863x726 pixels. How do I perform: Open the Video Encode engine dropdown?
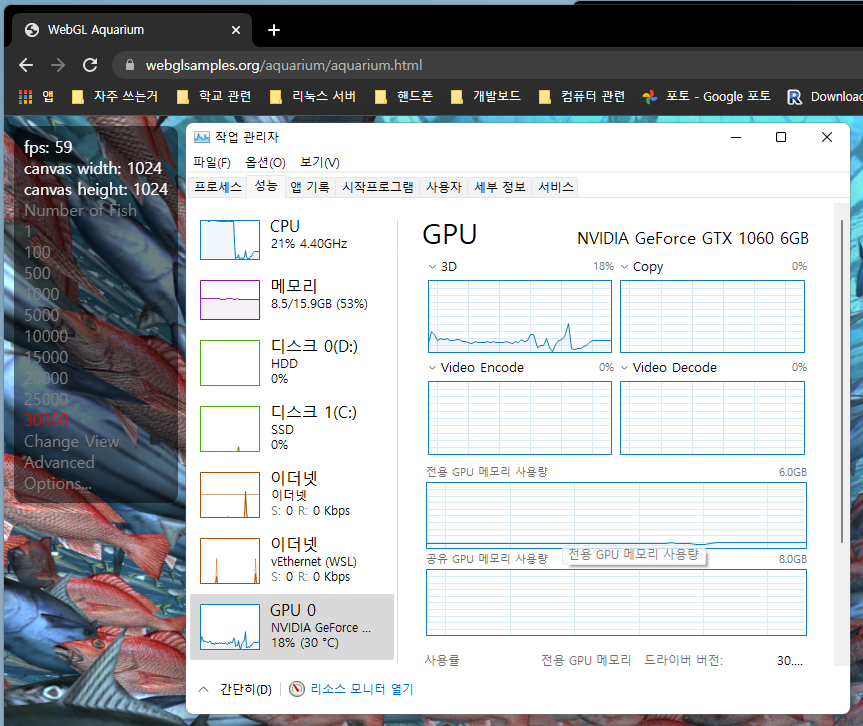pos(432,367)
